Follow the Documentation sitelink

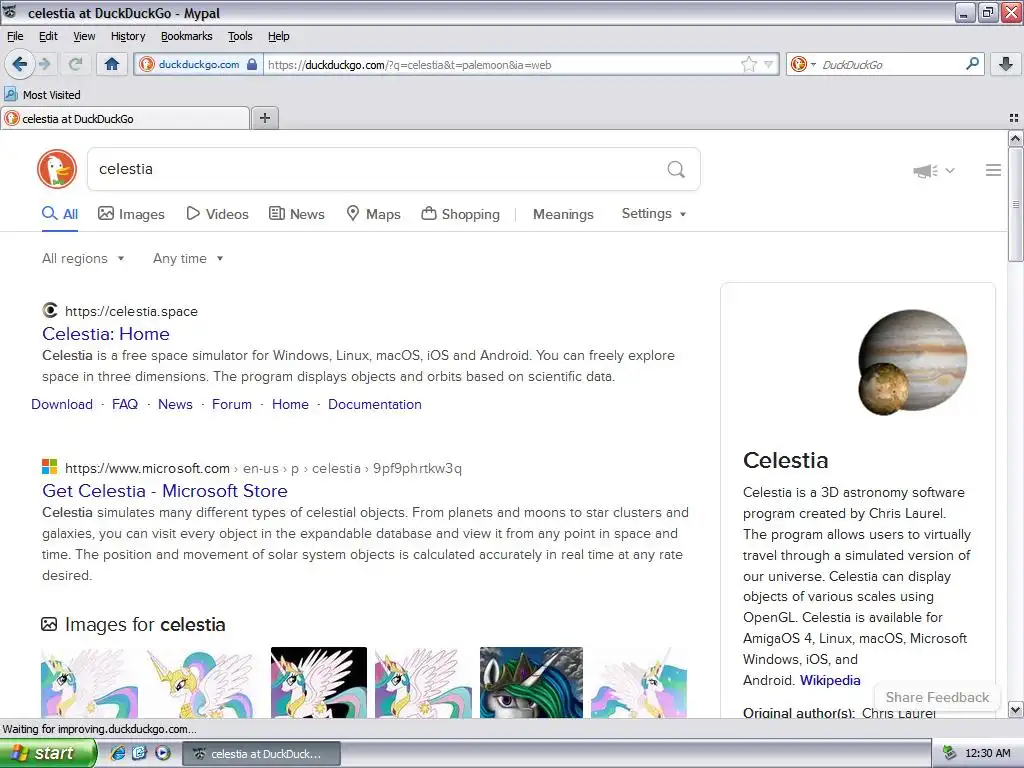click(x=375, y=404)
